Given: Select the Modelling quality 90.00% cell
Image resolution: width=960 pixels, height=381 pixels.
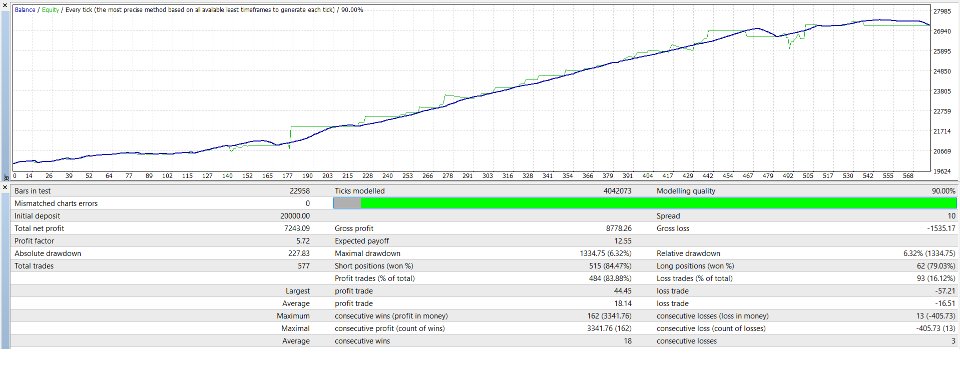Looking at the screenshot, I should 943,190.
